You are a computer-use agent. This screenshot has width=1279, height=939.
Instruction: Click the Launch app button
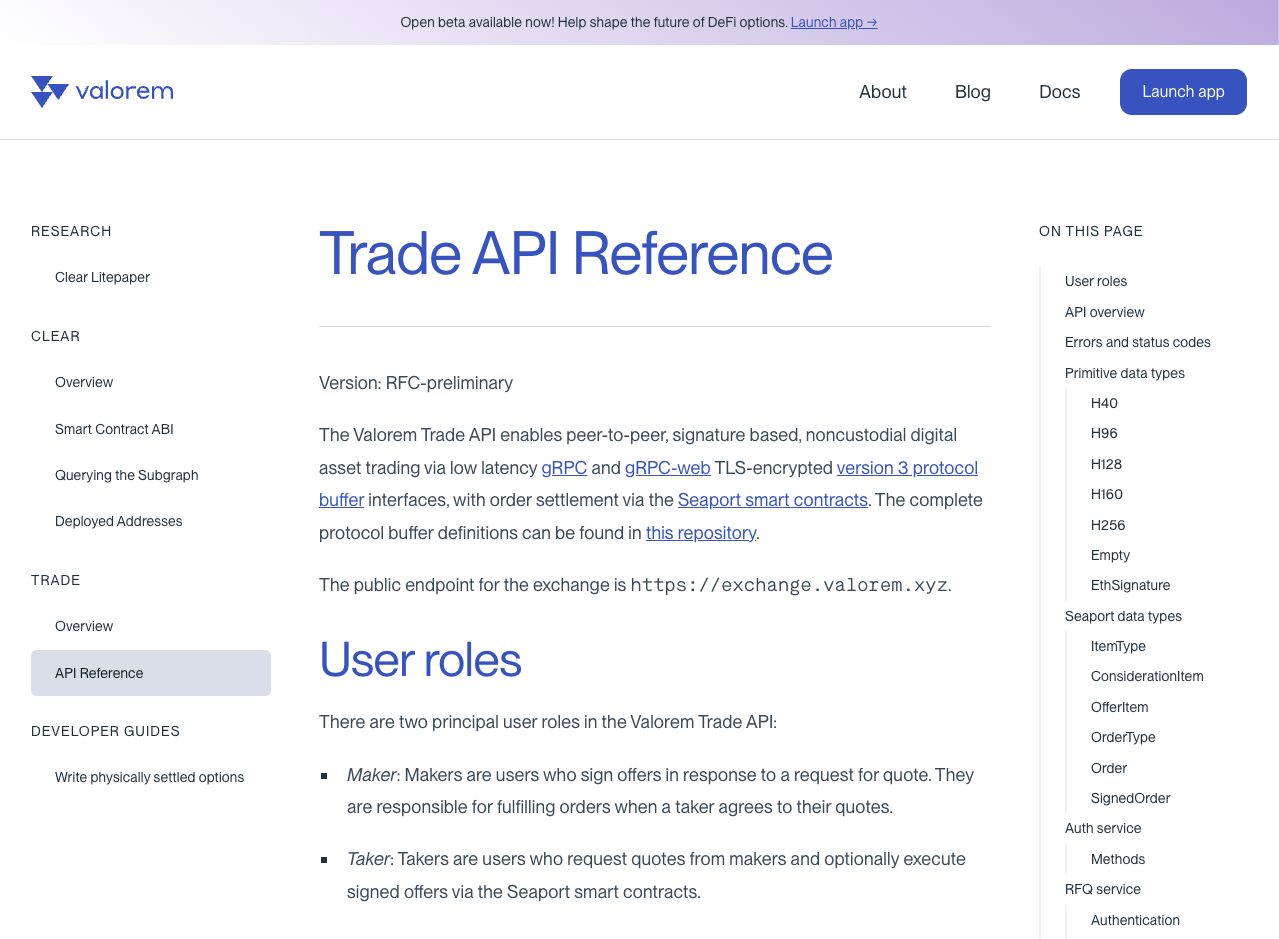1183,92
